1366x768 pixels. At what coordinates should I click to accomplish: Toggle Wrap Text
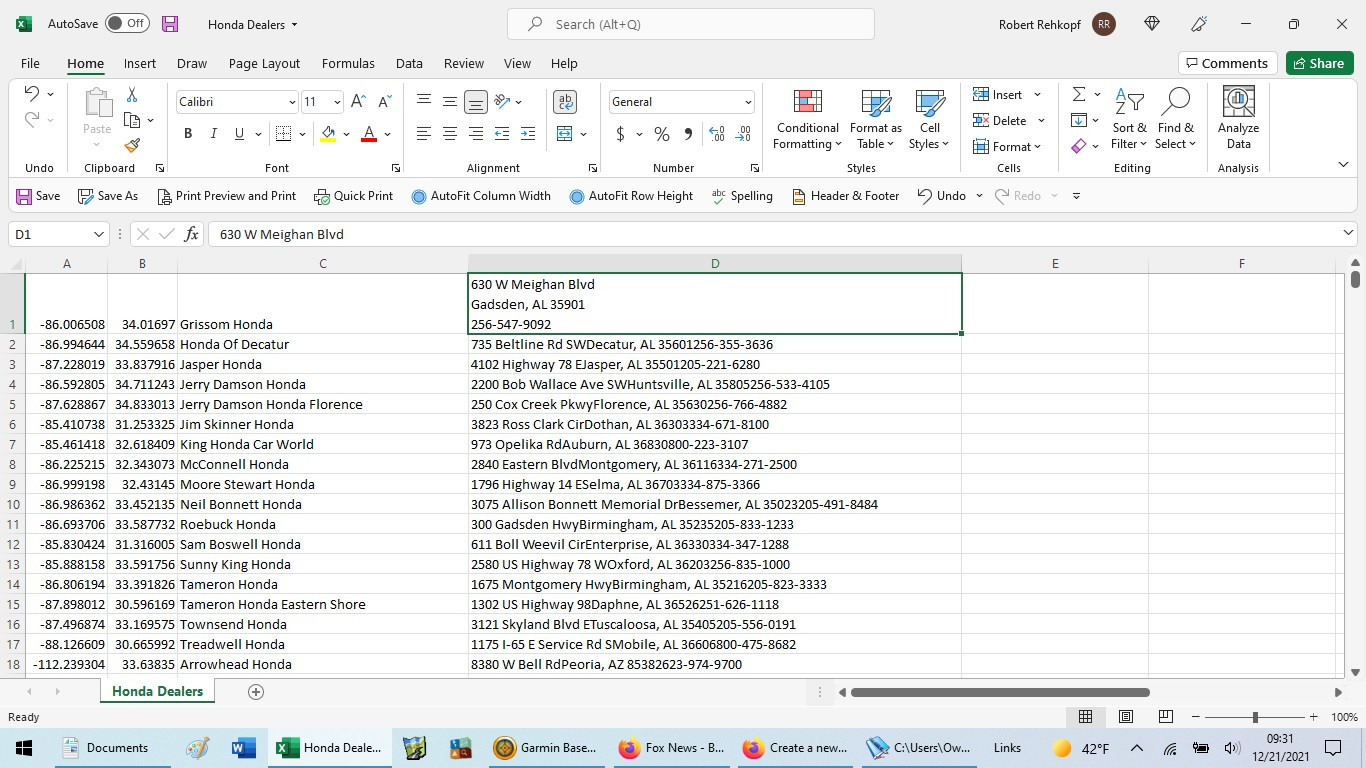click(565, 102)
